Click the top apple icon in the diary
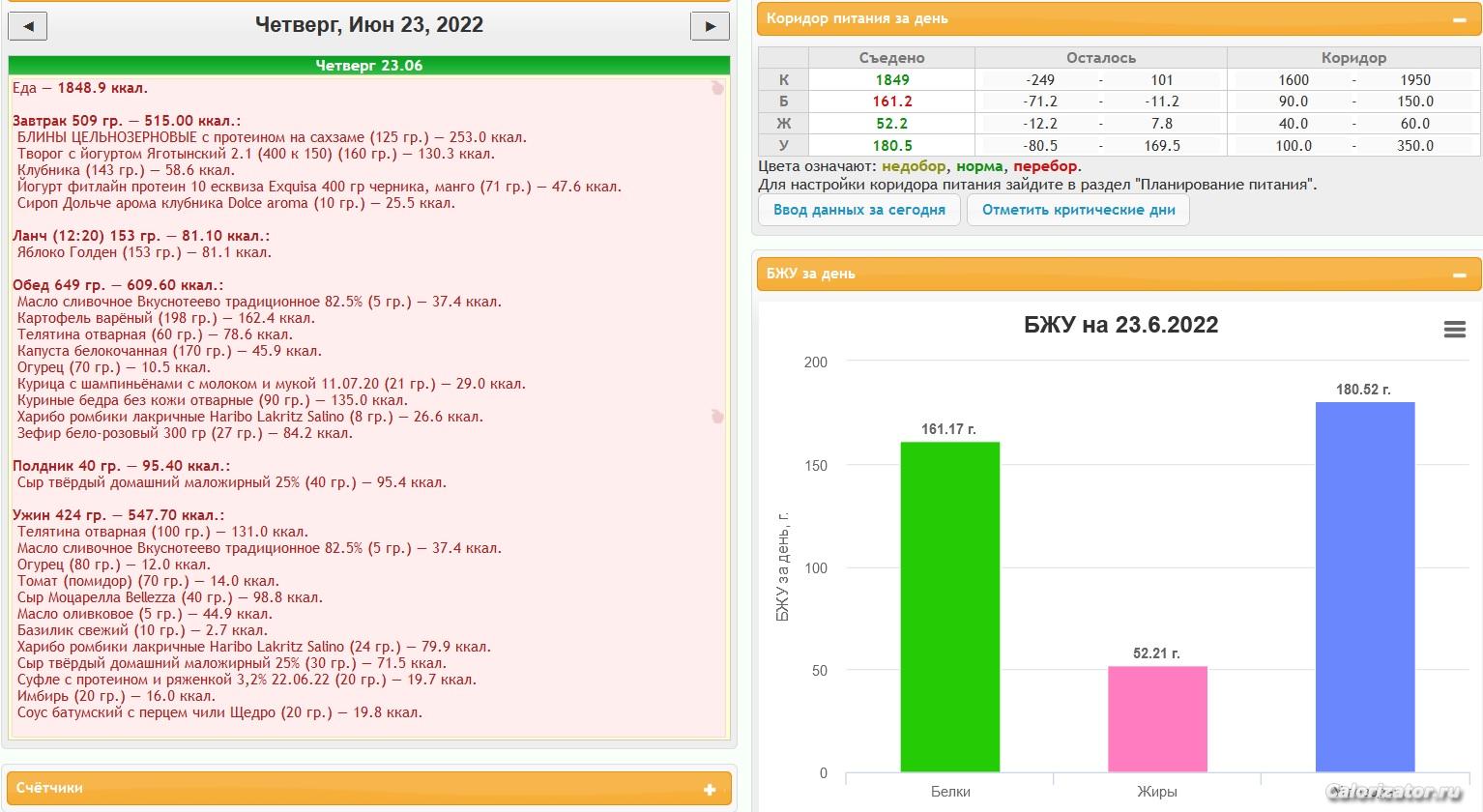The width and height of the screenshot is (1483, 812). tap(716, 88)
